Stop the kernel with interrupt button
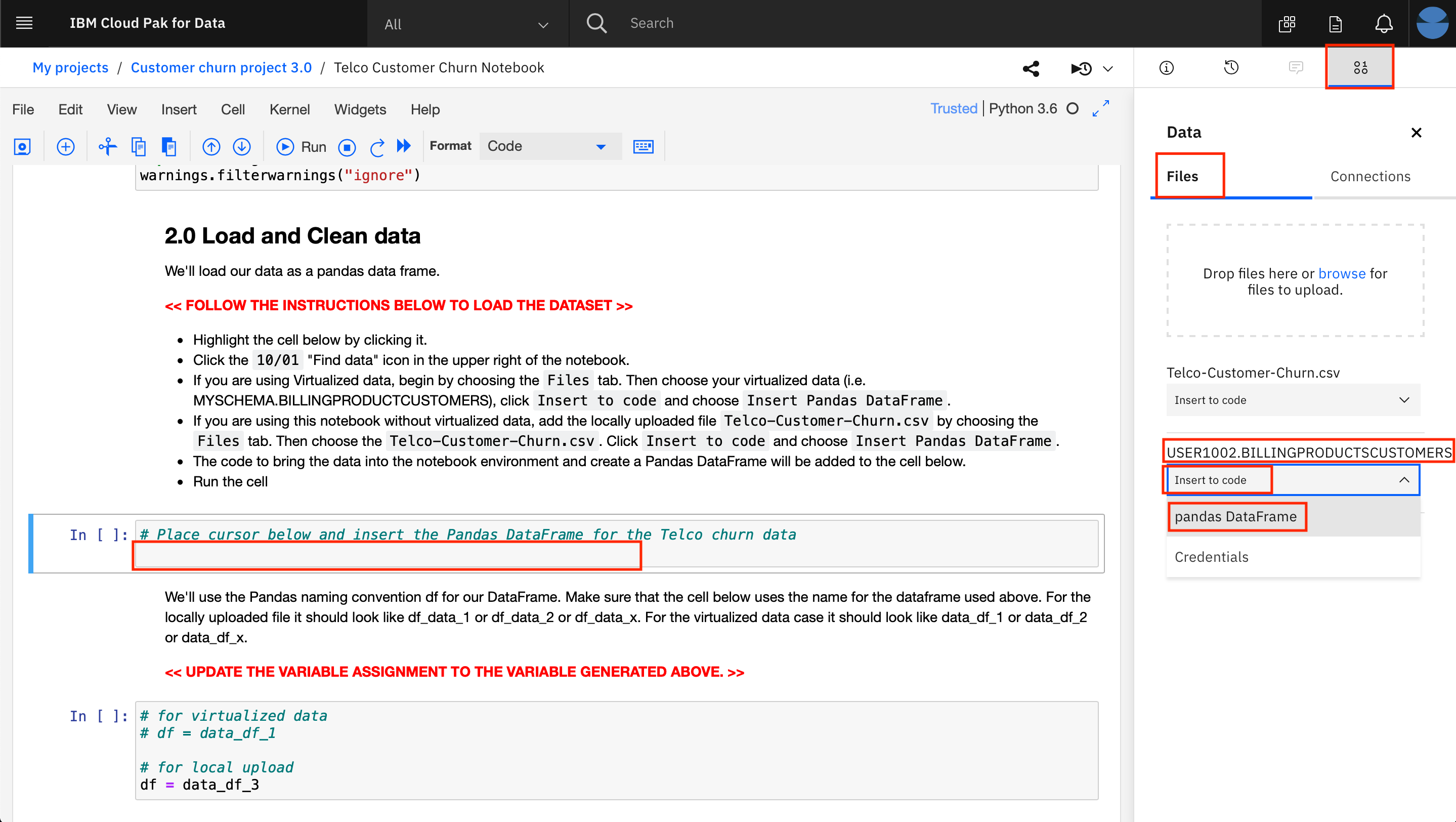Viewport: 1456px width, 822px height. [x=347, y=147]
